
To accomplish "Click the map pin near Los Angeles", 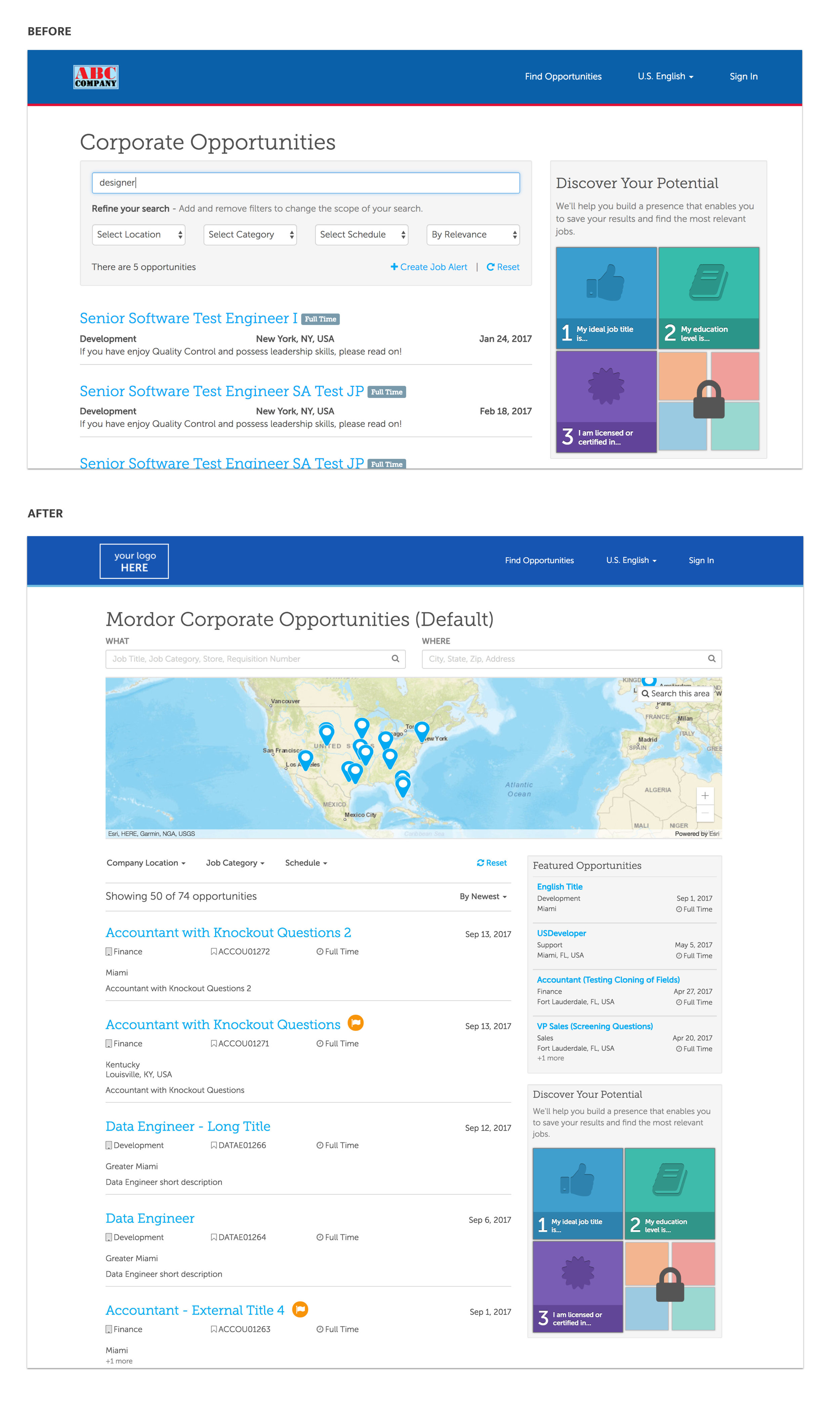I will click(306, 760).
